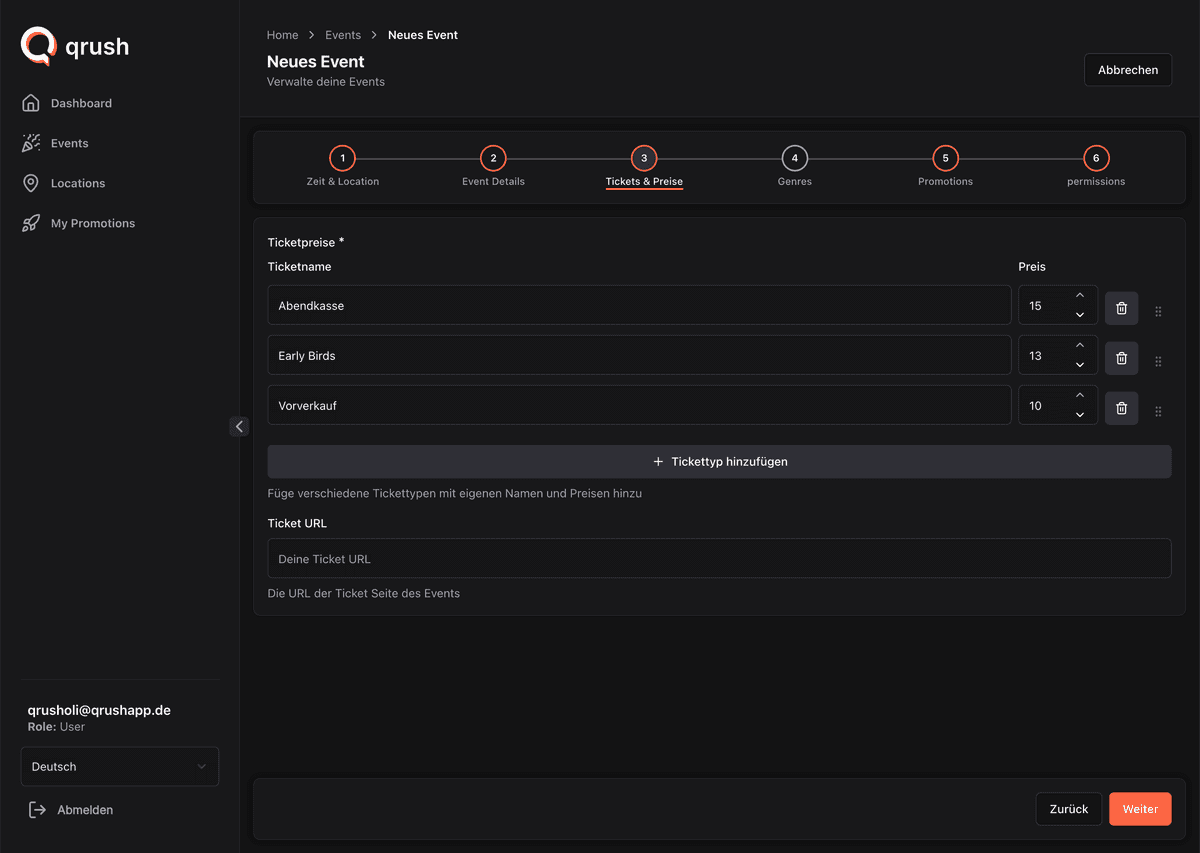1200x853 pixels.
Task: Go to step 2 Event Details
Action: 493,158
